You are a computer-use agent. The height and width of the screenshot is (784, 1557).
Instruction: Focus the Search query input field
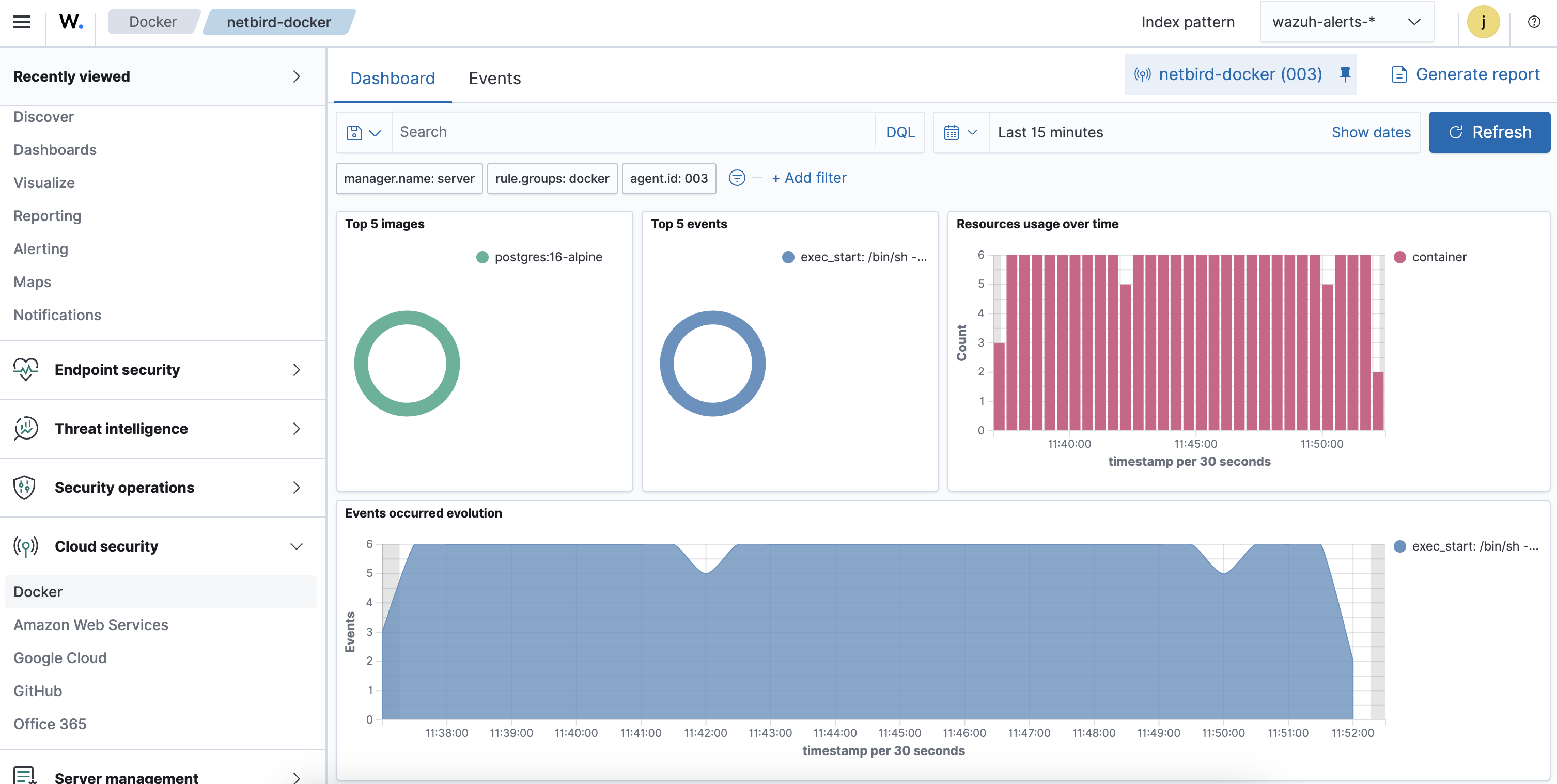pyautogui.click(x=632, y=132)
